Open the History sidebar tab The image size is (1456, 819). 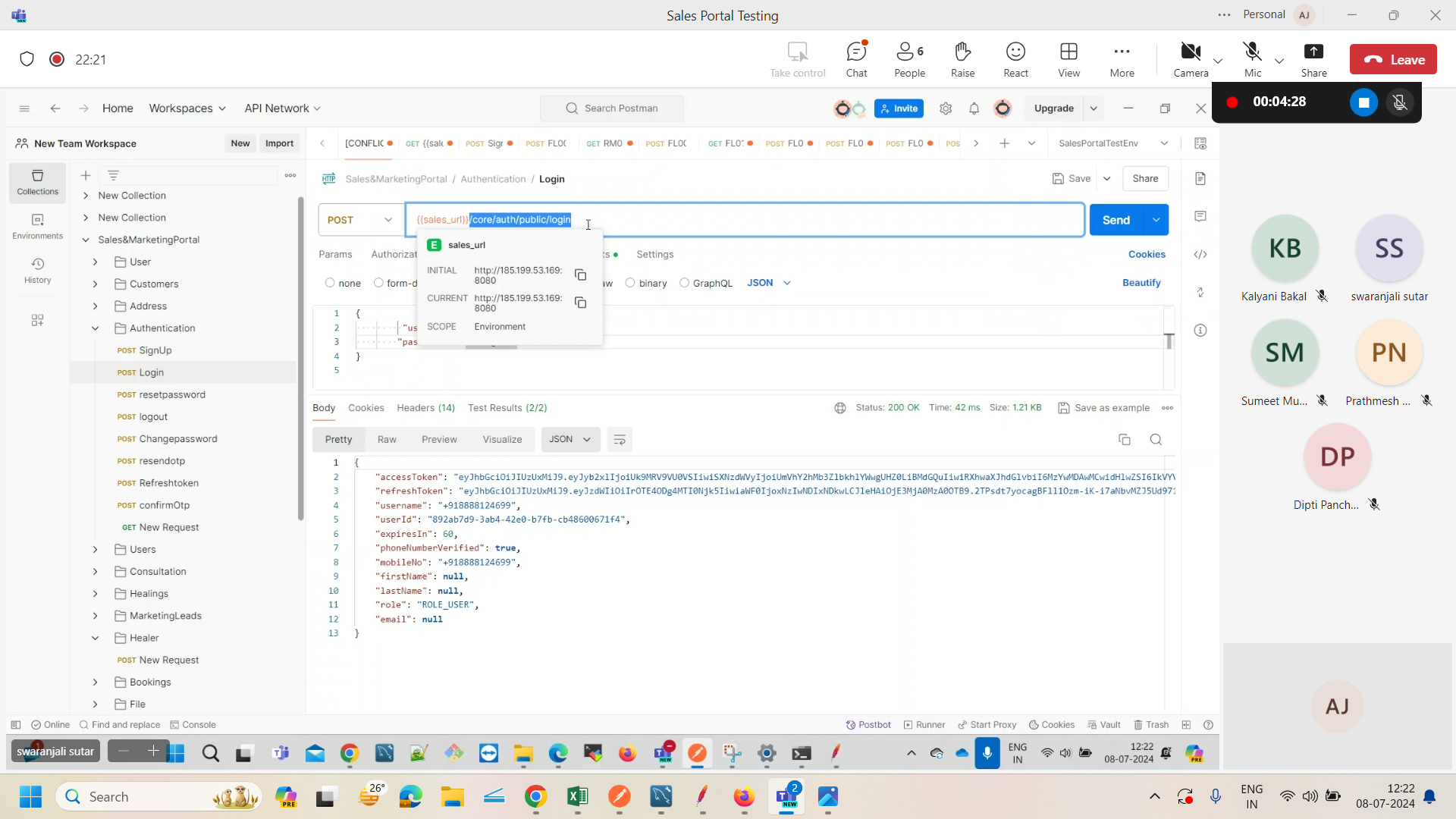click(37, 271)
